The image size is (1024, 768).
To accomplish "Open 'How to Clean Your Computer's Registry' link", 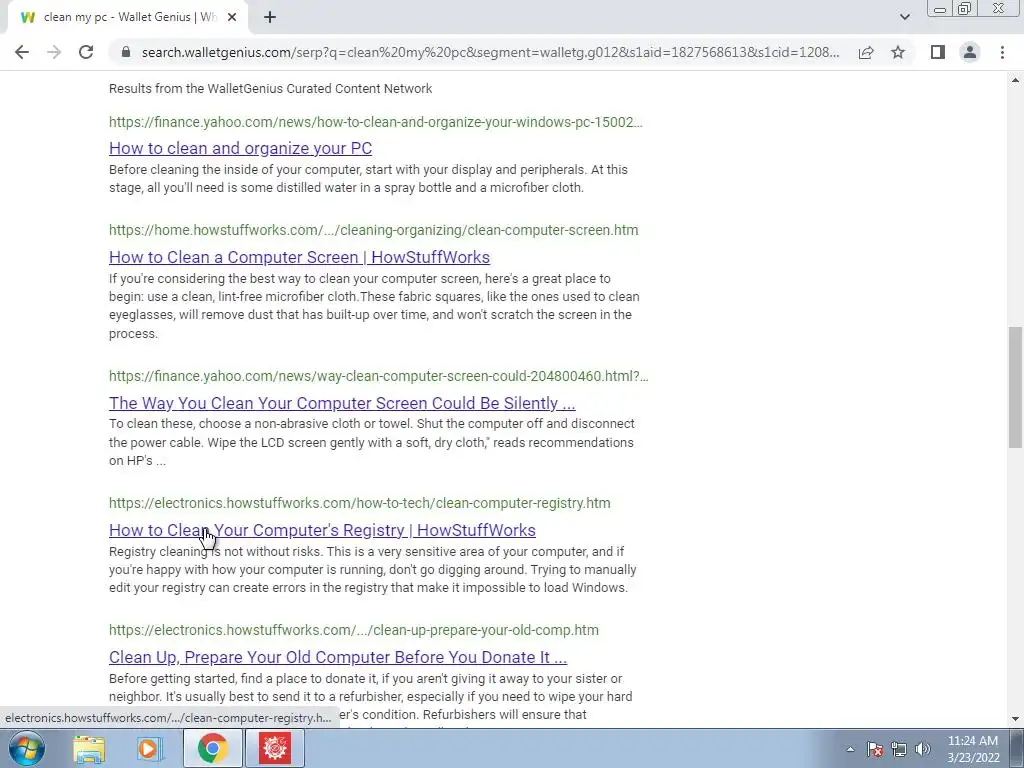I will point(322,530).
